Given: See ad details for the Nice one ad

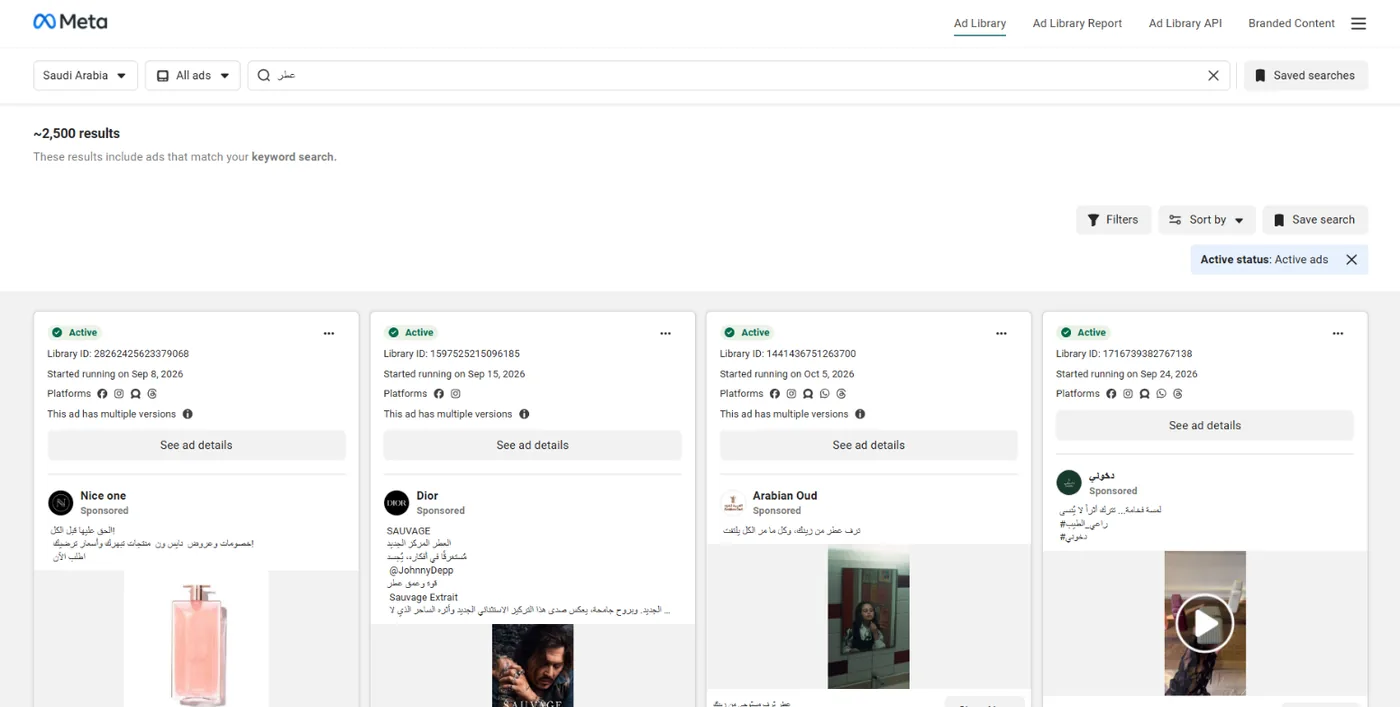Looking at the screenshot, I should click(196, 445).
